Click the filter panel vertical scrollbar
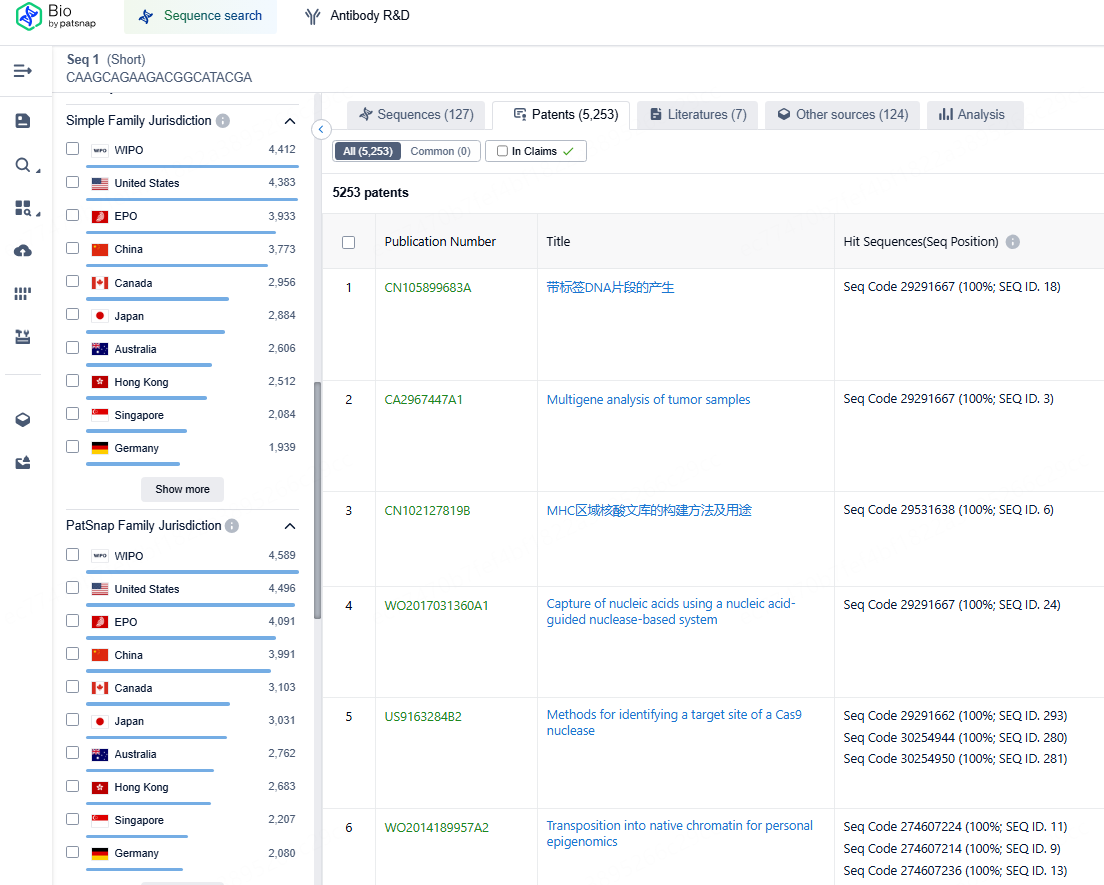The height and width of the screenshot is (885, 1104). pos(317,500)
